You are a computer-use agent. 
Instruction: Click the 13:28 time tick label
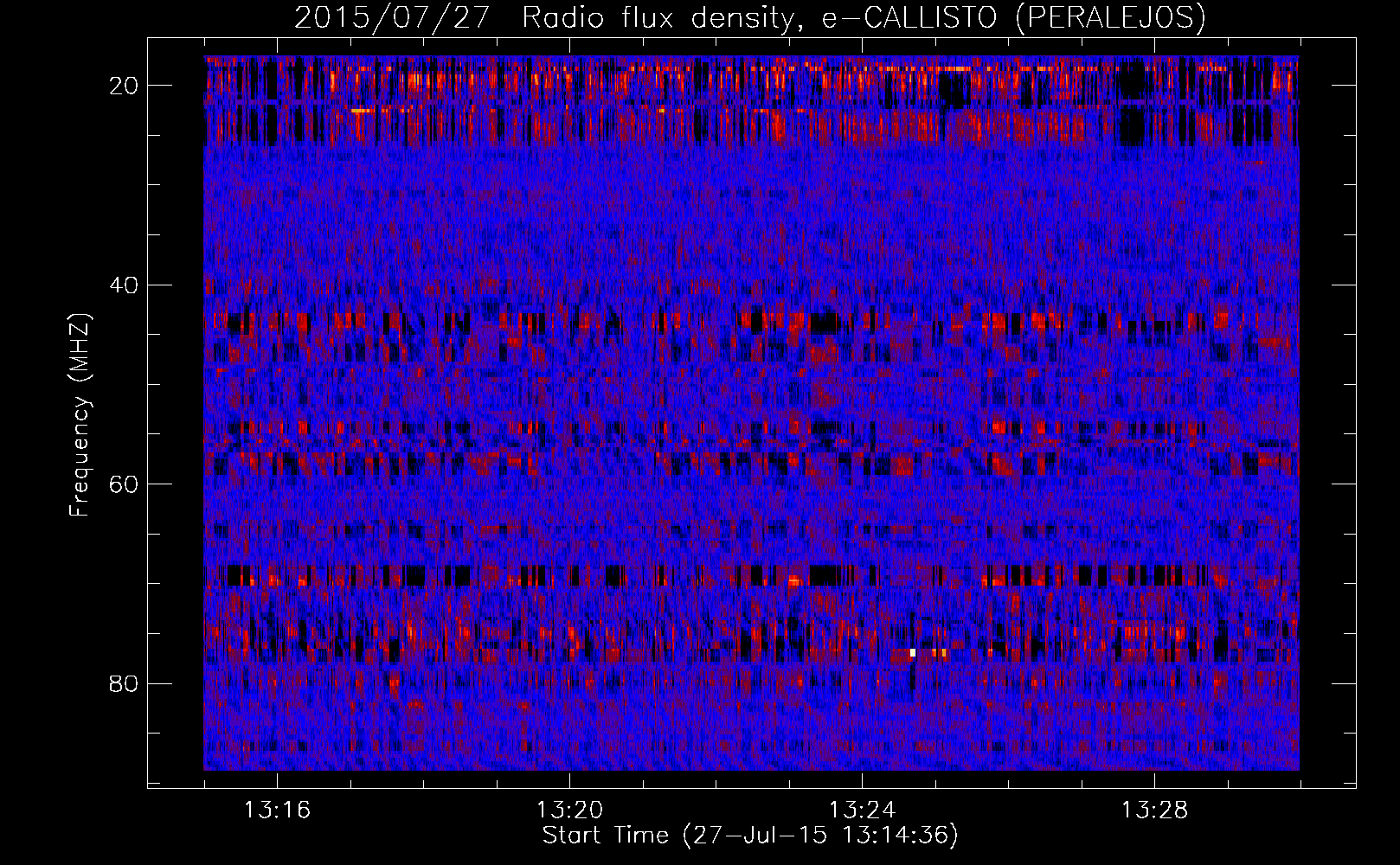1154,811
